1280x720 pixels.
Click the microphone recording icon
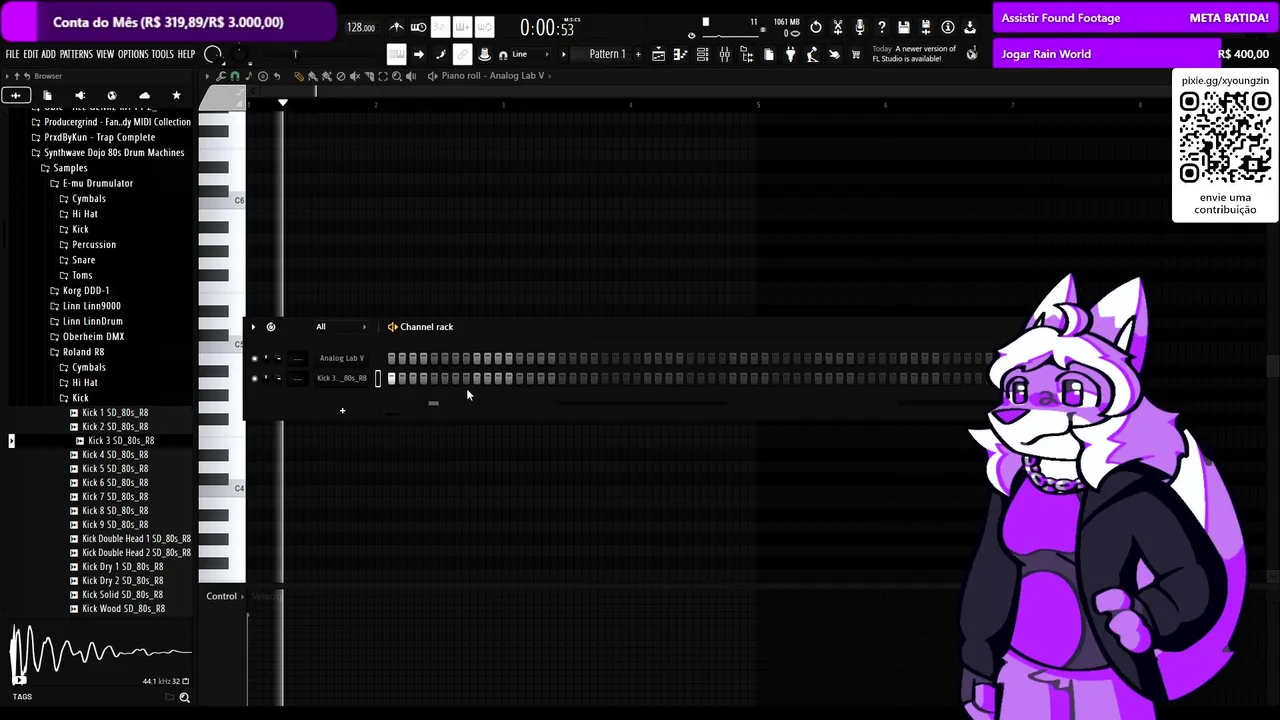pyautogui.click(x=860, y=27)
